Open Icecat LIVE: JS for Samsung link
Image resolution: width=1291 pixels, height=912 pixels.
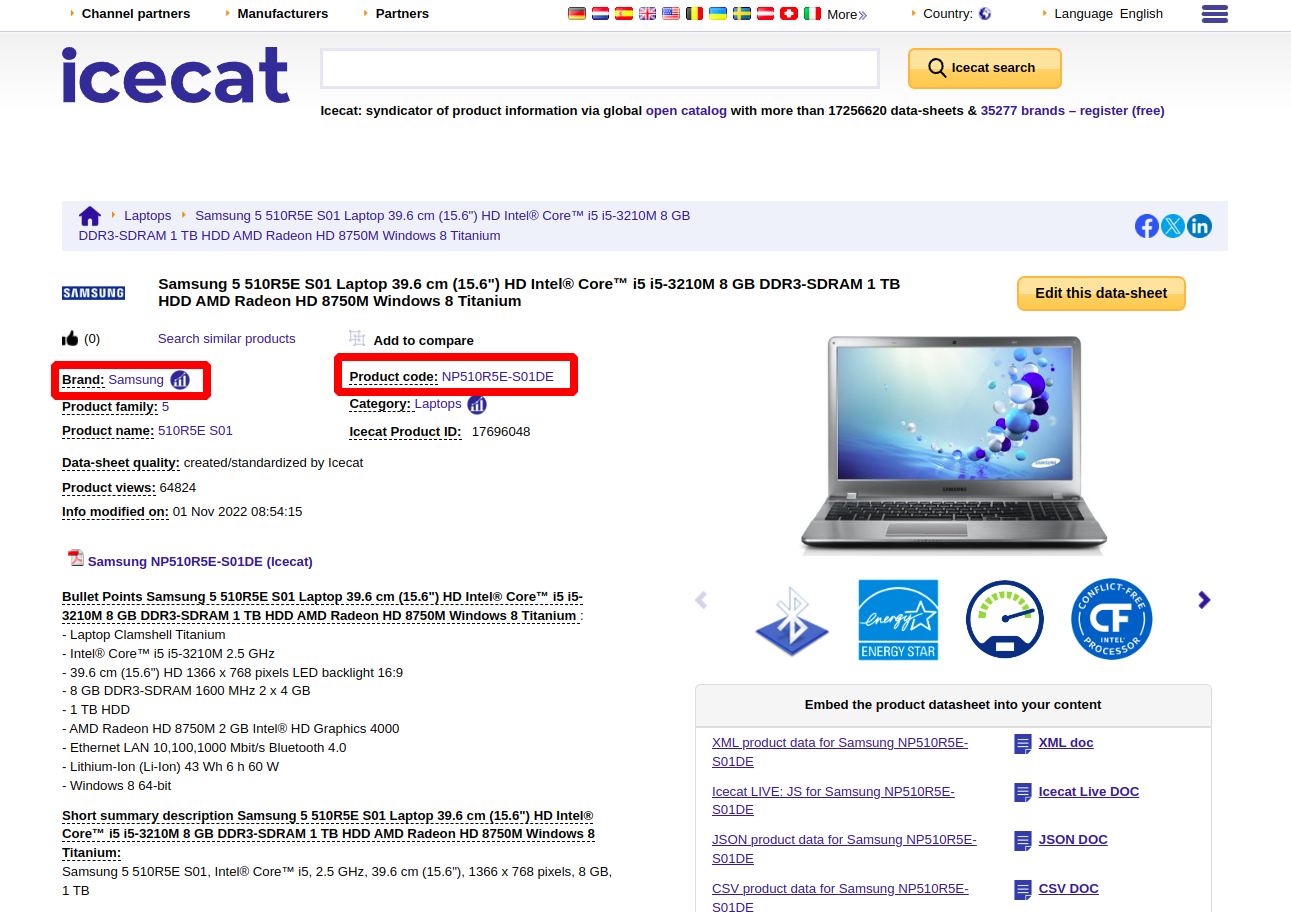point(833,800)
